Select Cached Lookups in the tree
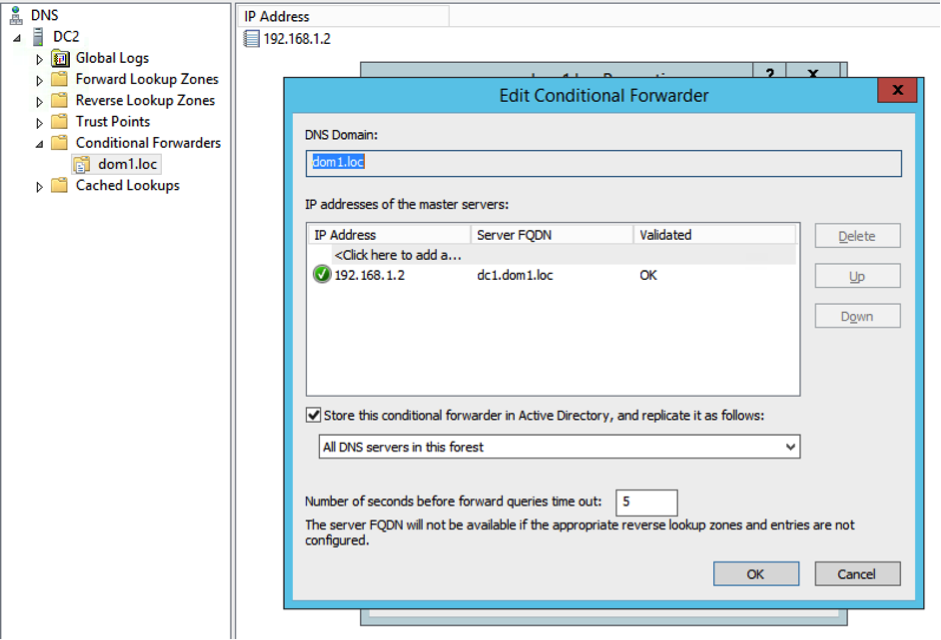 [127, 185]
